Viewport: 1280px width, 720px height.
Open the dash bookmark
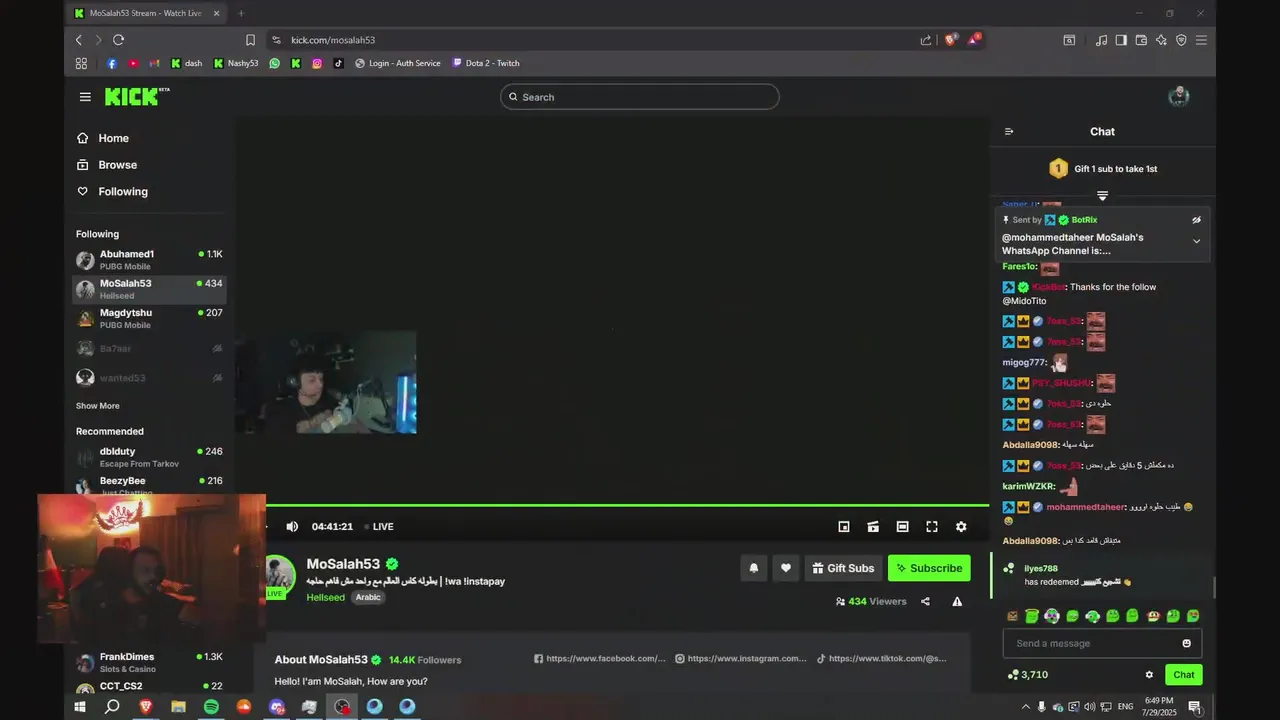tap(186, 63)
